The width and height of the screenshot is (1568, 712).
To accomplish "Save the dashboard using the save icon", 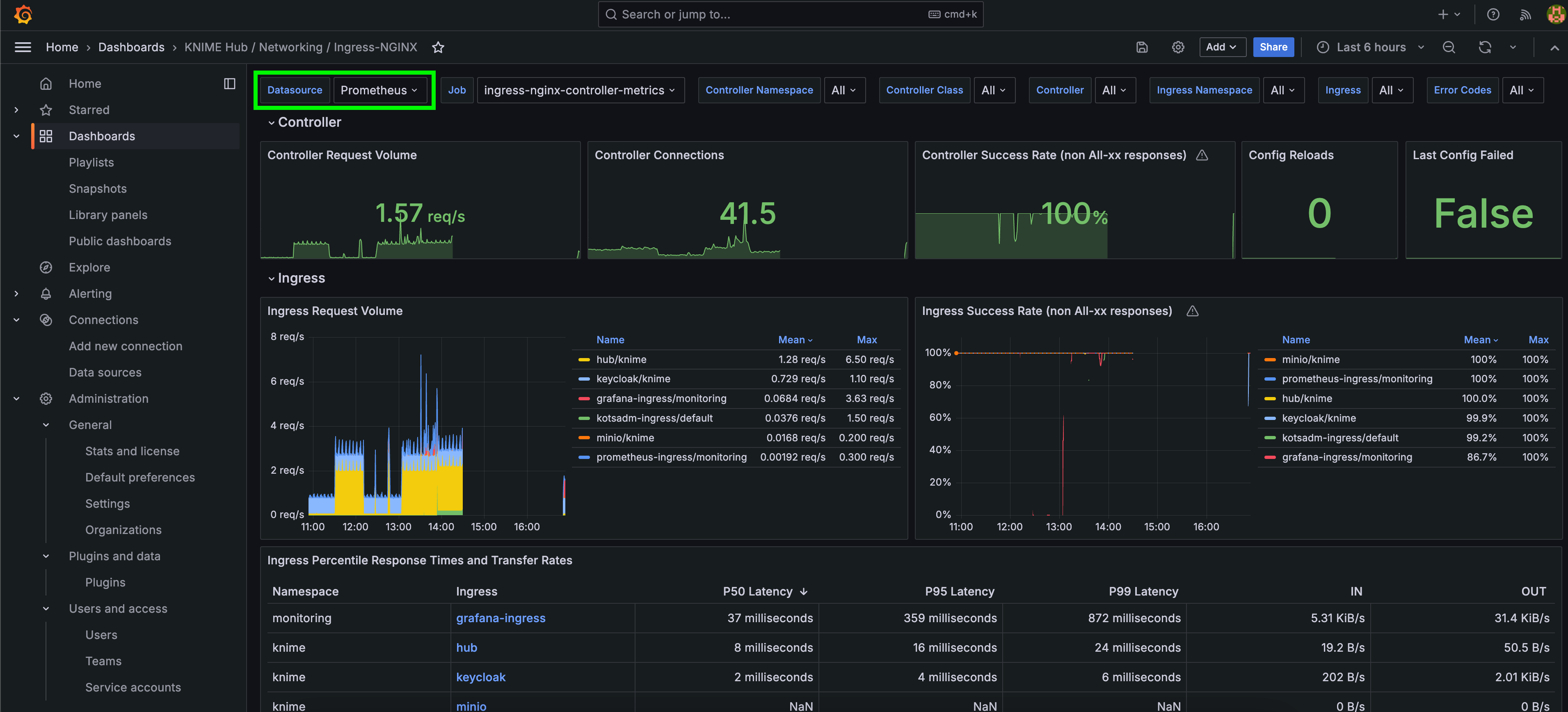I will click(1143, 47).
